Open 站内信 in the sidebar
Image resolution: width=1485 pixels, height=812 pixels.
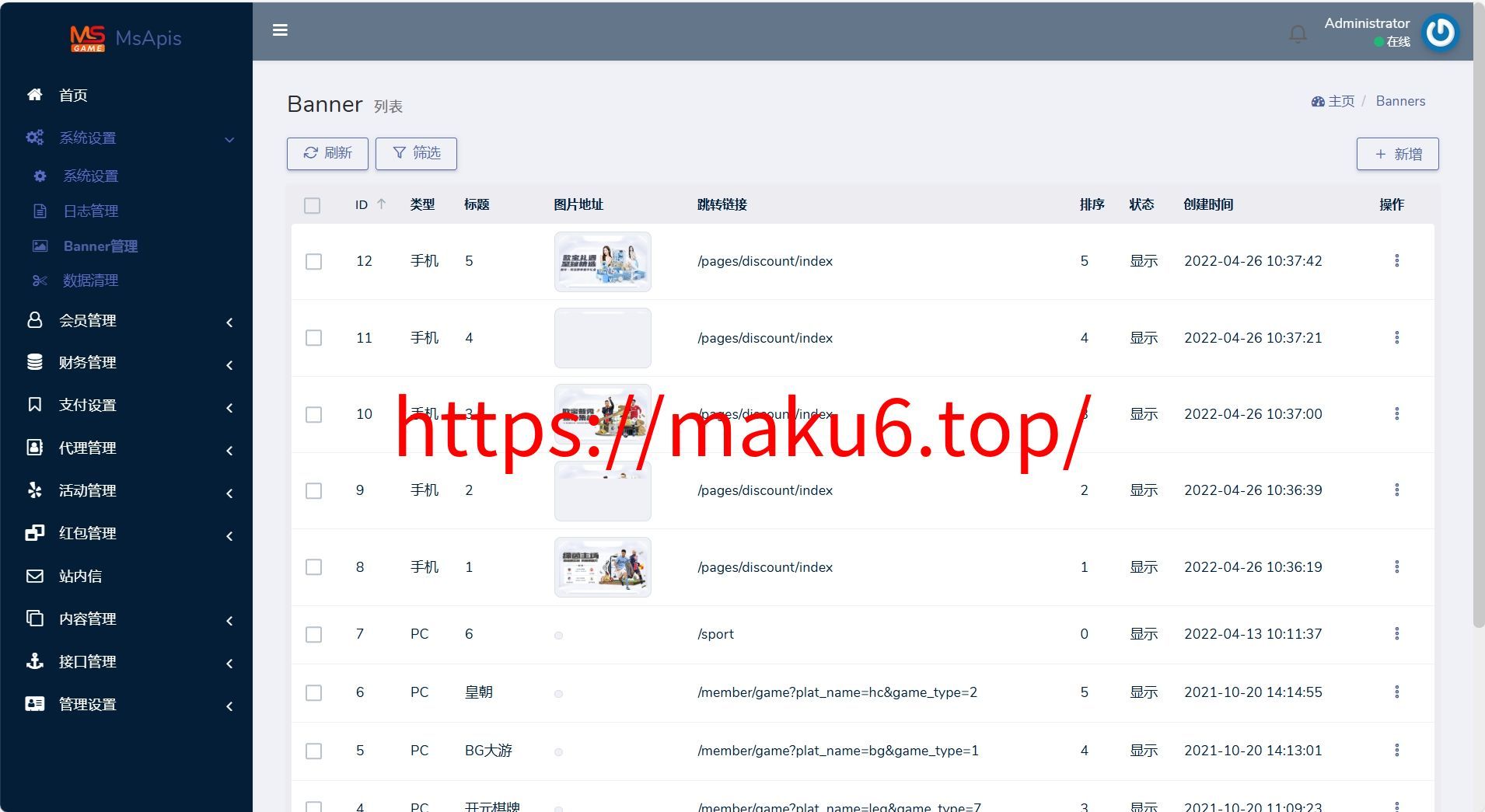pos(80,576)
